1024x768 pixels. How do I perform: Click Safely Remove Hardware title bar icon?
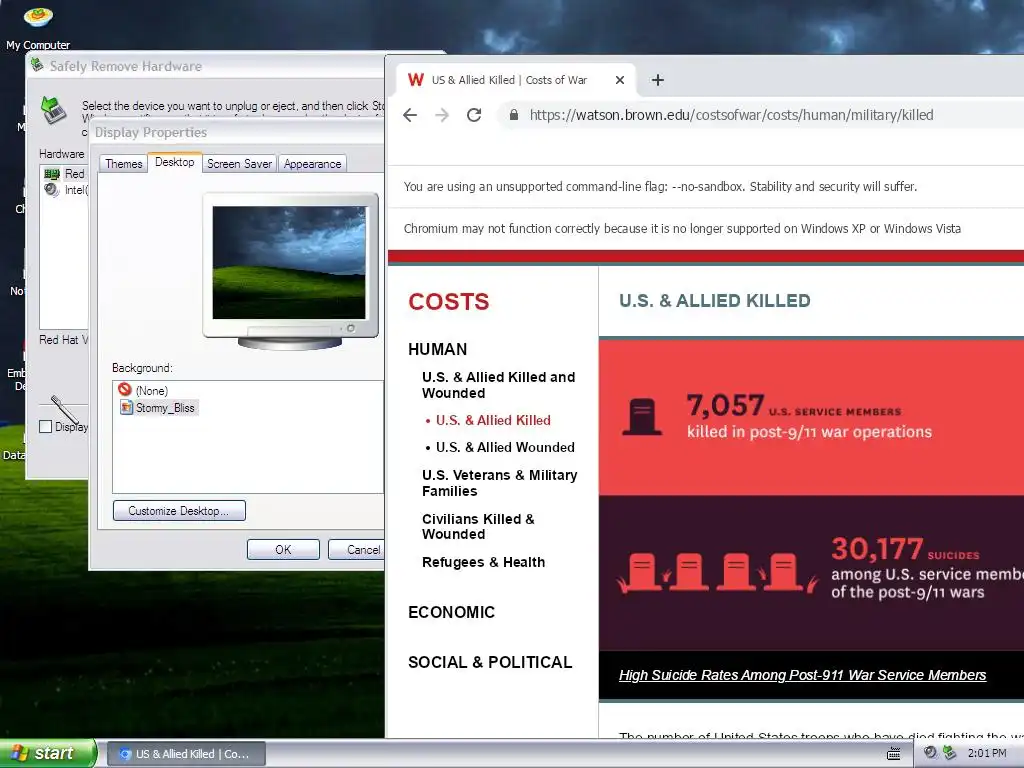point(37,65)
